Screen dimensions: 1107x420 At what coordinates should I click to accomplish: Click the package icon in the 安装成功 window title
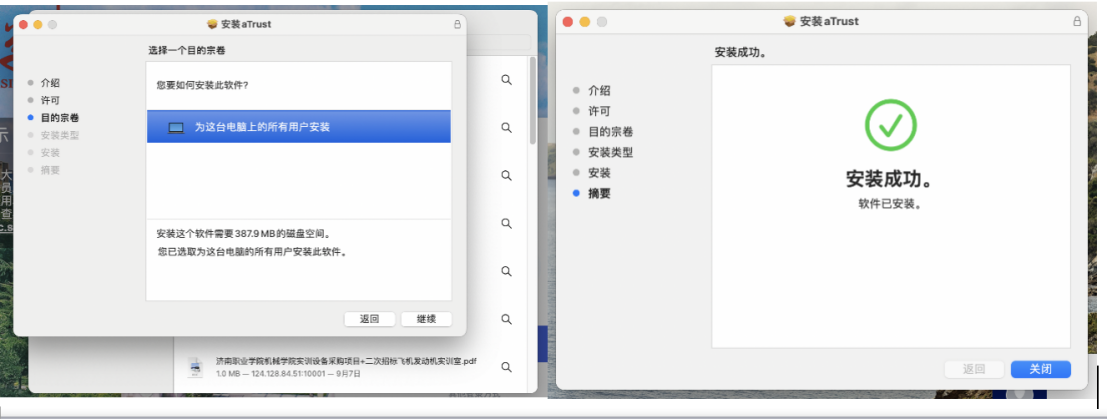(789, 21)
